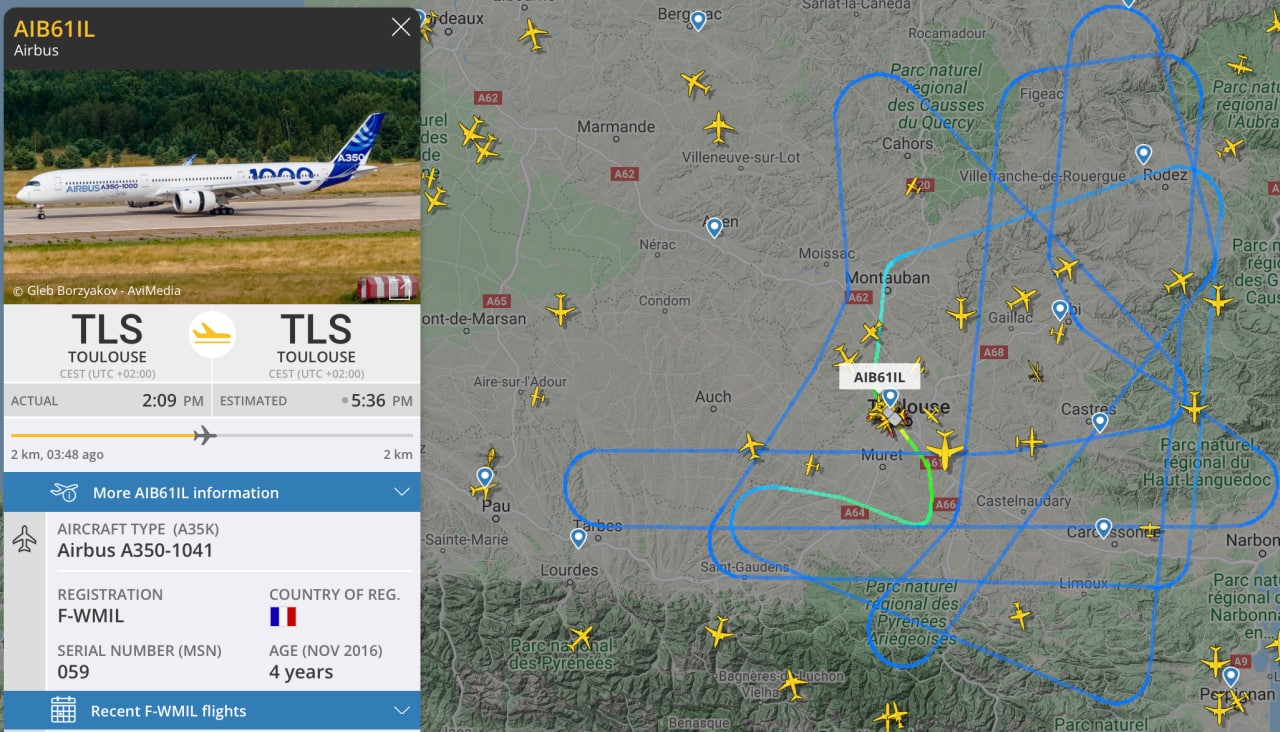The height and width of the screenshot is (732, 1280).
Task: Click the yellow plane near Villeneuve-sur-Lot
Action: pos(718,127)
